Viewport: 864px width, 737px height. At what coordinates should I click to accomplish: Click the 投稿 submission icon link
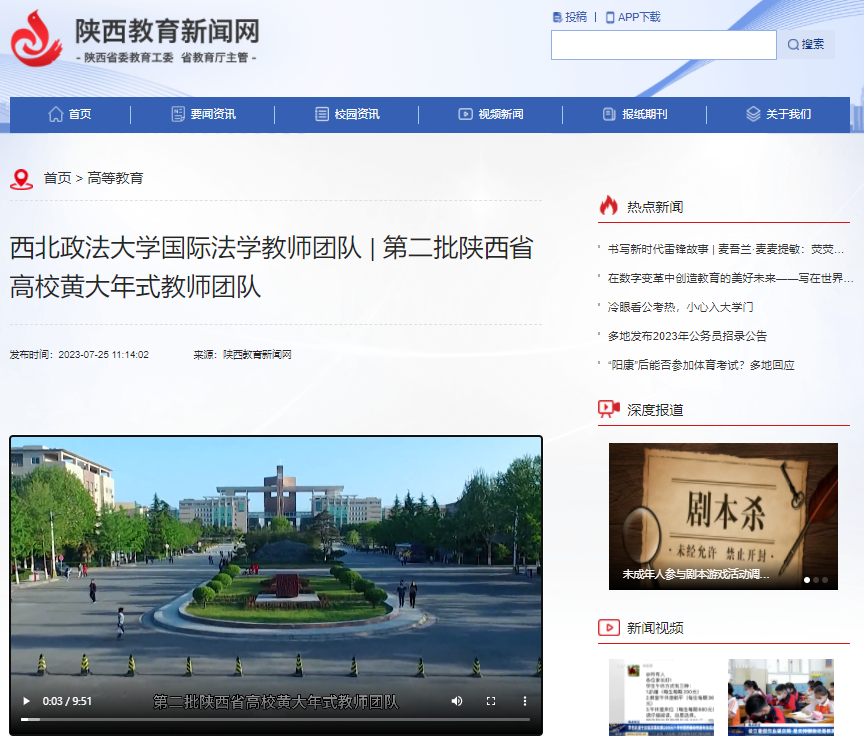tap(569, 17)
